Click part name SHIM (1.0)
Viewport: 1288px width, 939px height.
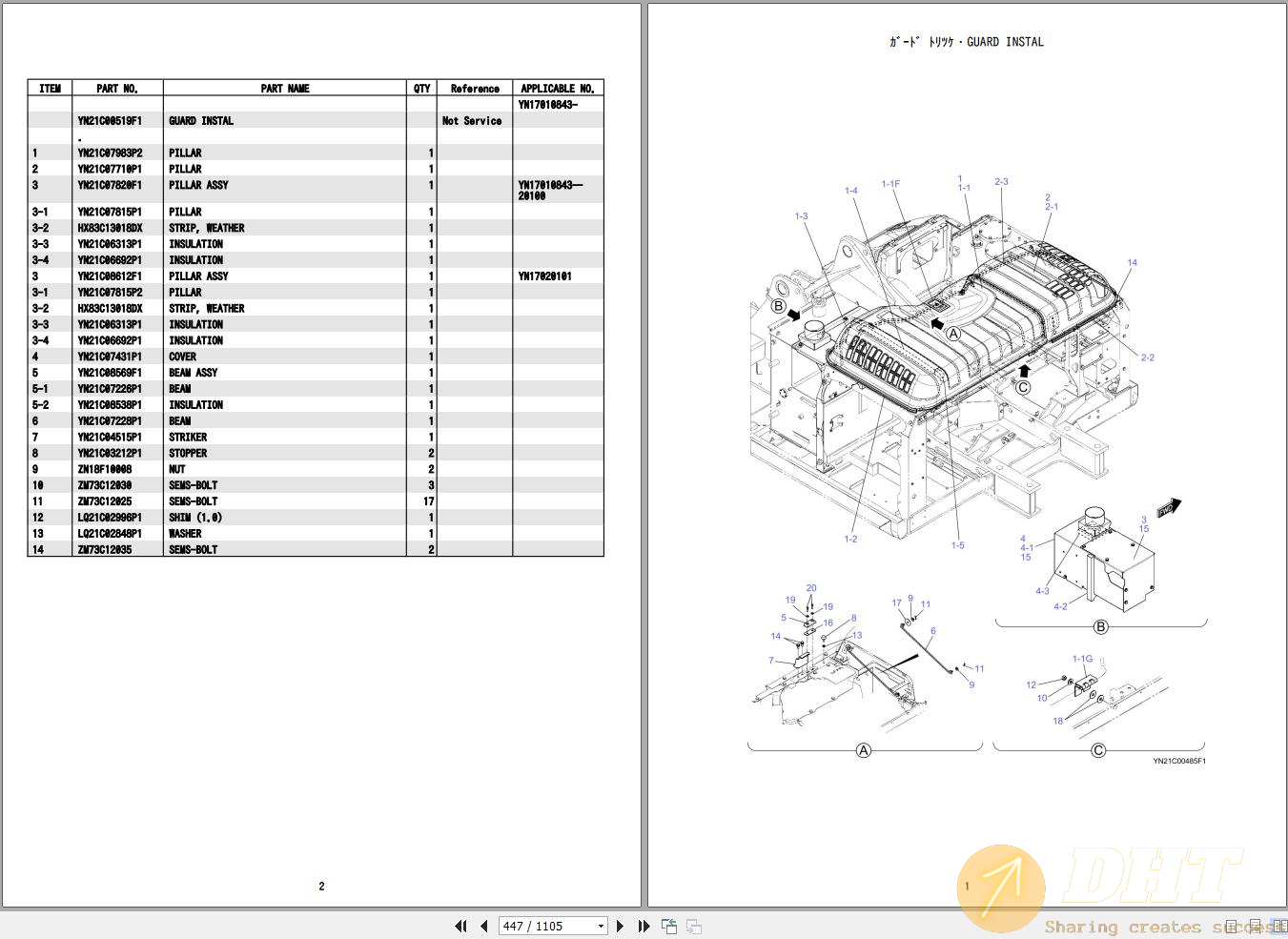click(x=195, y=518)
